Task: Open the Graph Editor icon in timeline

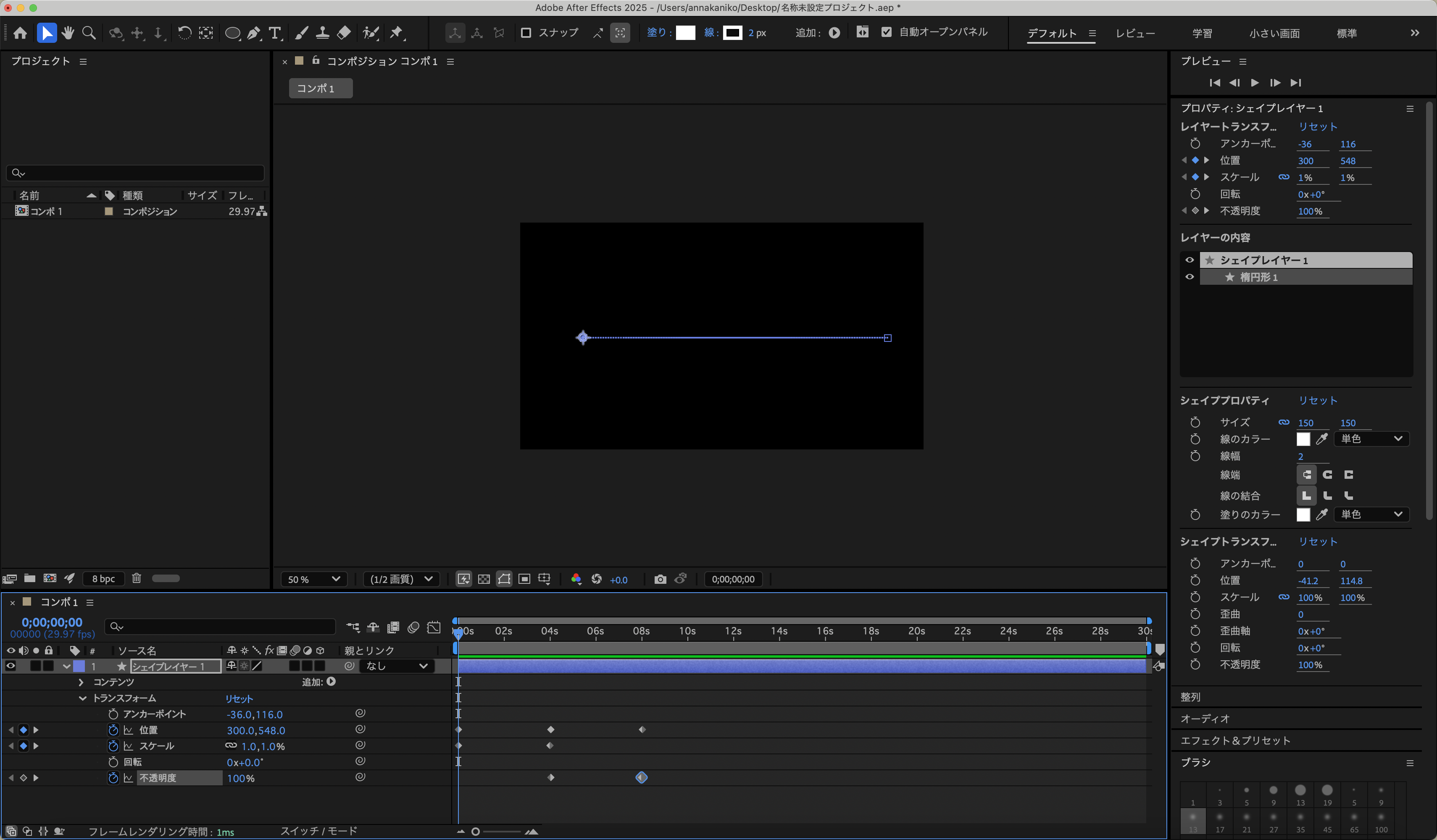Action: 434,627
